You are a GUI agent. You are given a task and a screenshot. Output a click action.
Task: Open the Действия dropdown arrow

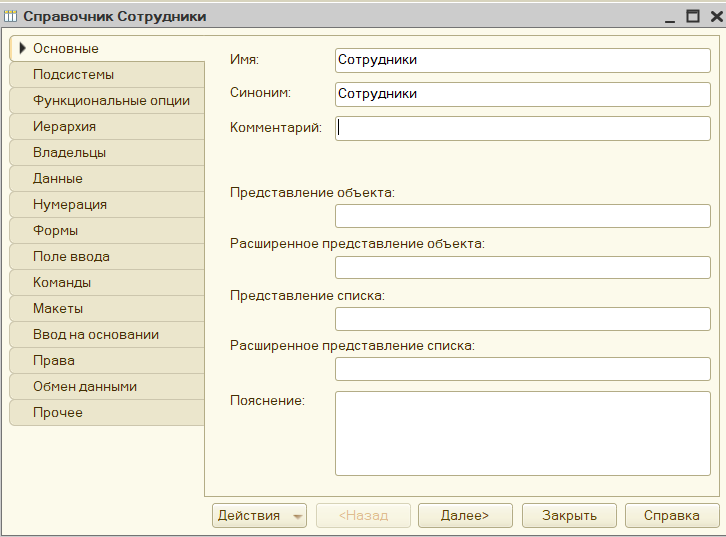tap(297, 516)
